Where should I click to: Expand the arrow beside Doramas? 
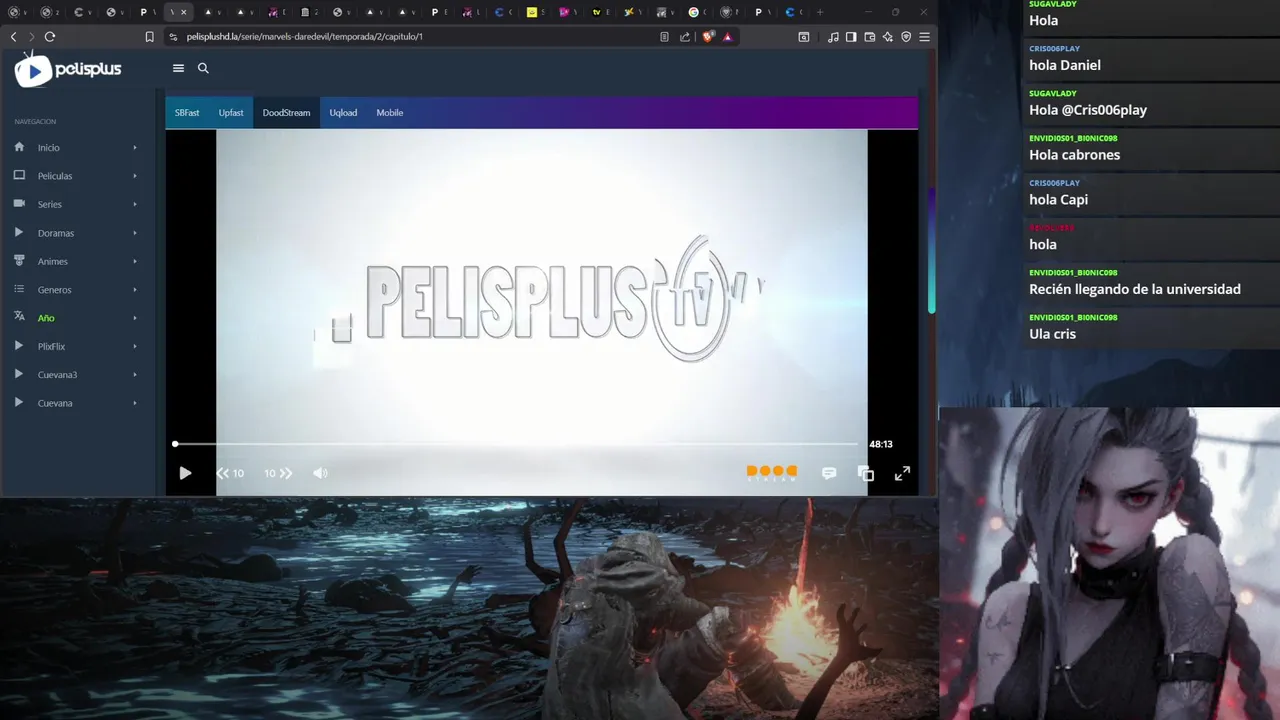pyautogui.click(x=135, y=233)
